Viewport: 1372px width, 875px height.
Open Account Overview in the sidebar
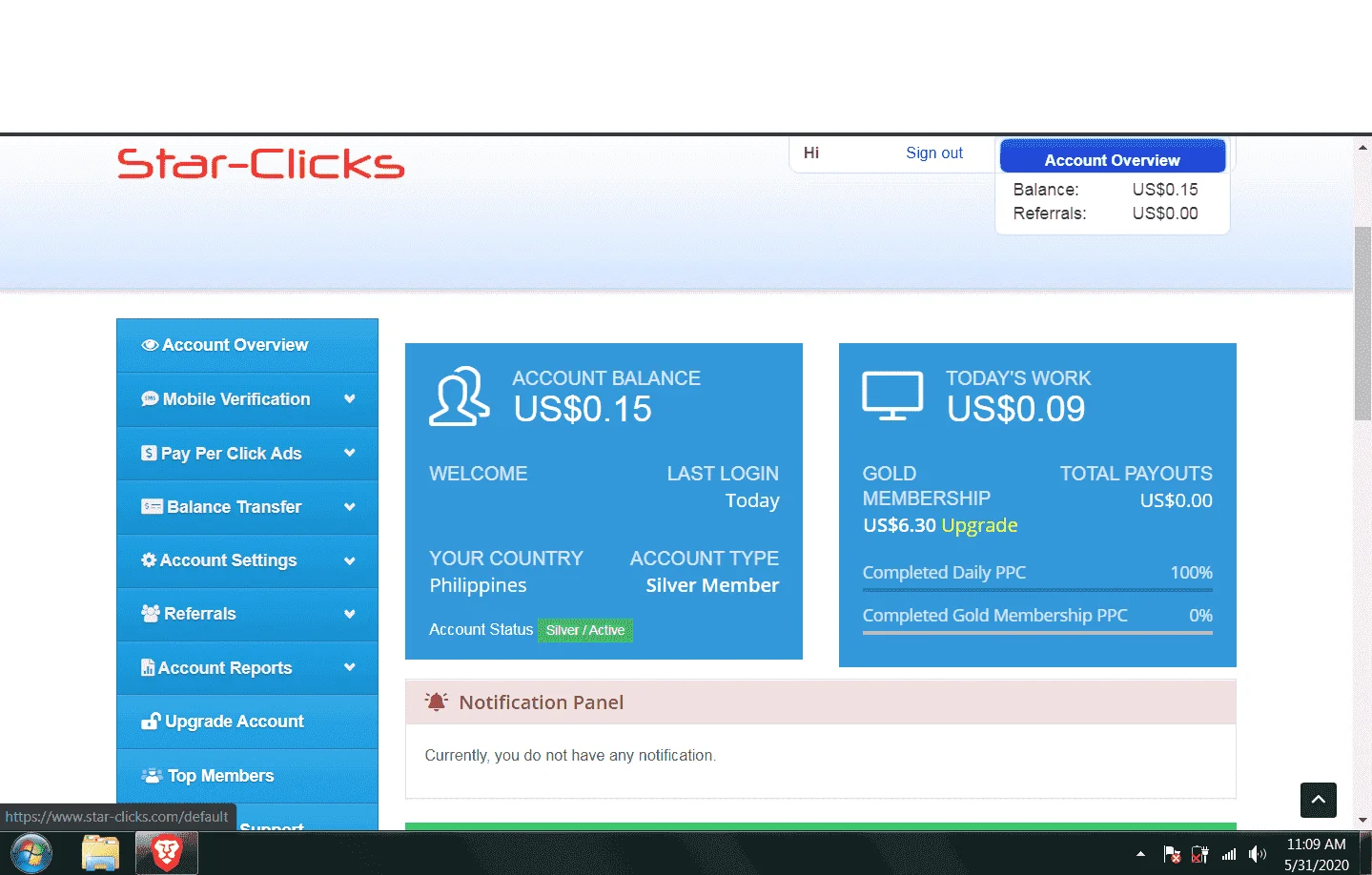click(x=247, y=345)
